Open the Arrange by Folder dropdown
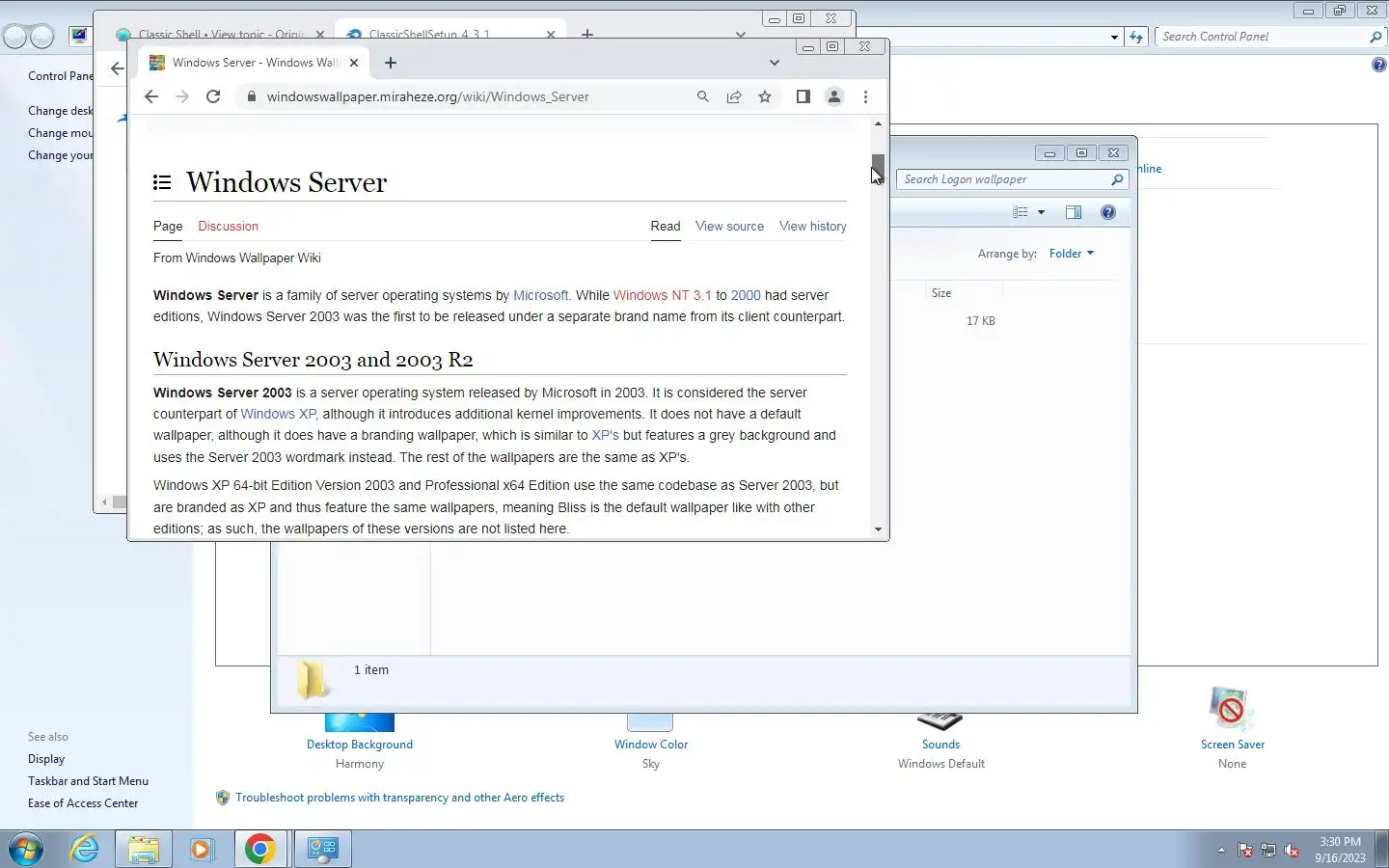 tap(1072, 254)
